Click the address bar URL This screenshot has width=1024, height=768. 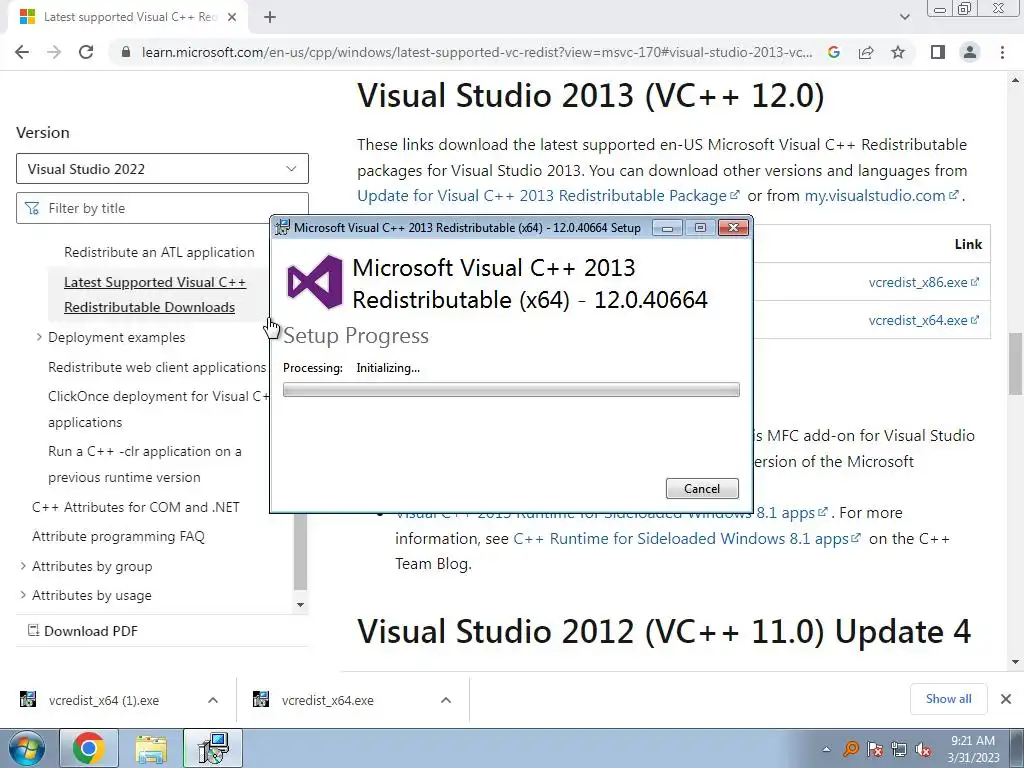click(x=477, y=52)
